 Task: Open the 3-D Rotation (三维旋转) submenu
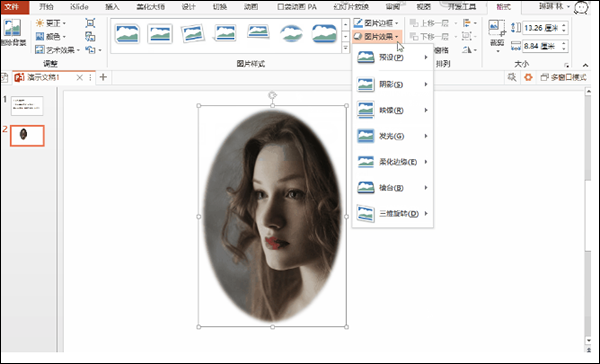393,214
